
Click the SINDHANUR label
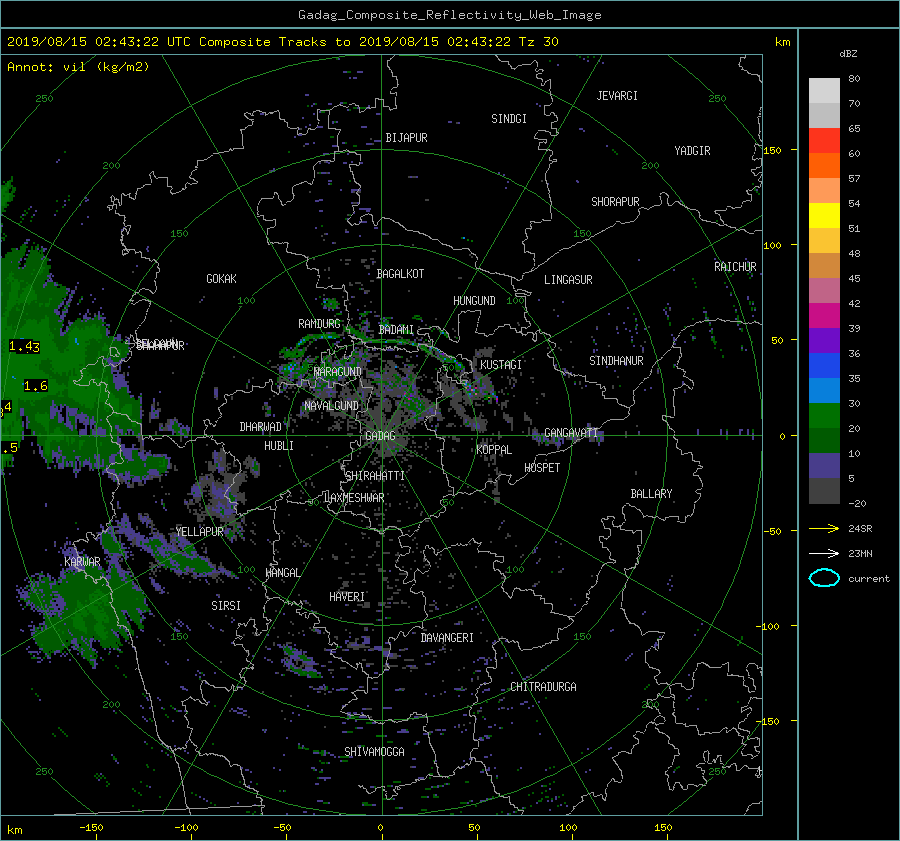click(616, 361)
